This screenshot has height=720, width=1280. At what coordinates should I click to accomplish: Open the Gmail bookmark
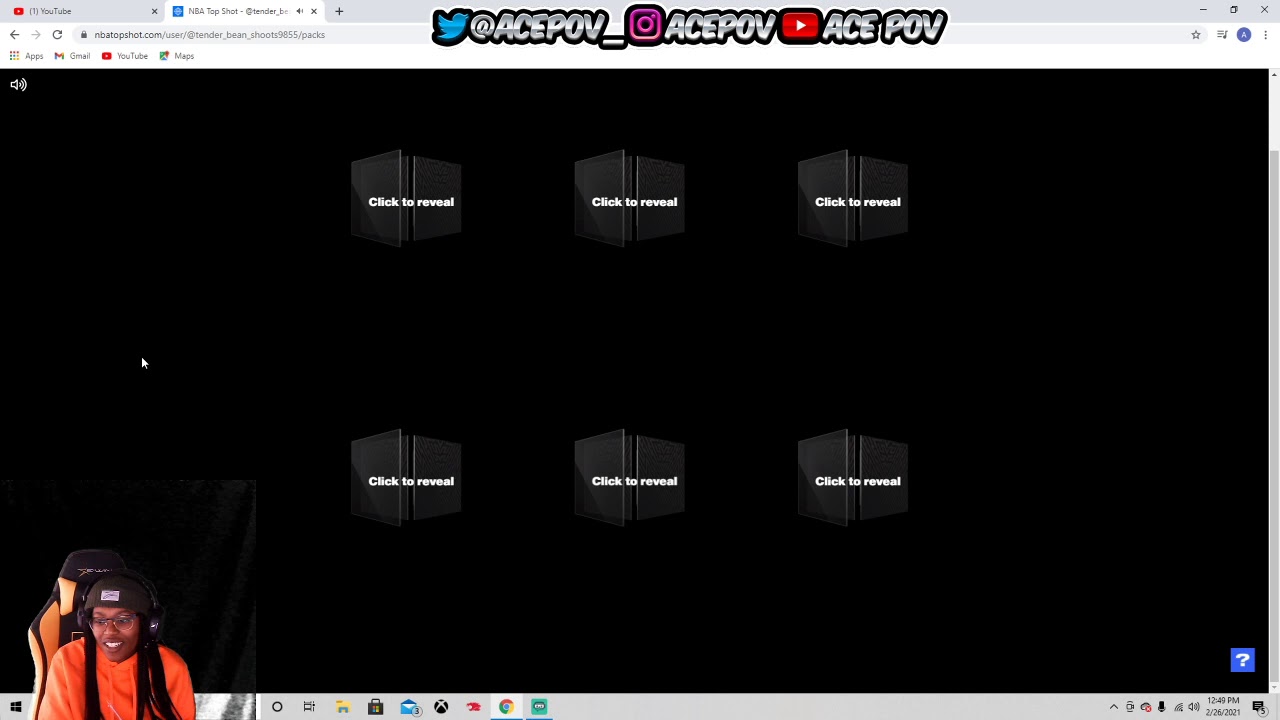tap(72, 56)
